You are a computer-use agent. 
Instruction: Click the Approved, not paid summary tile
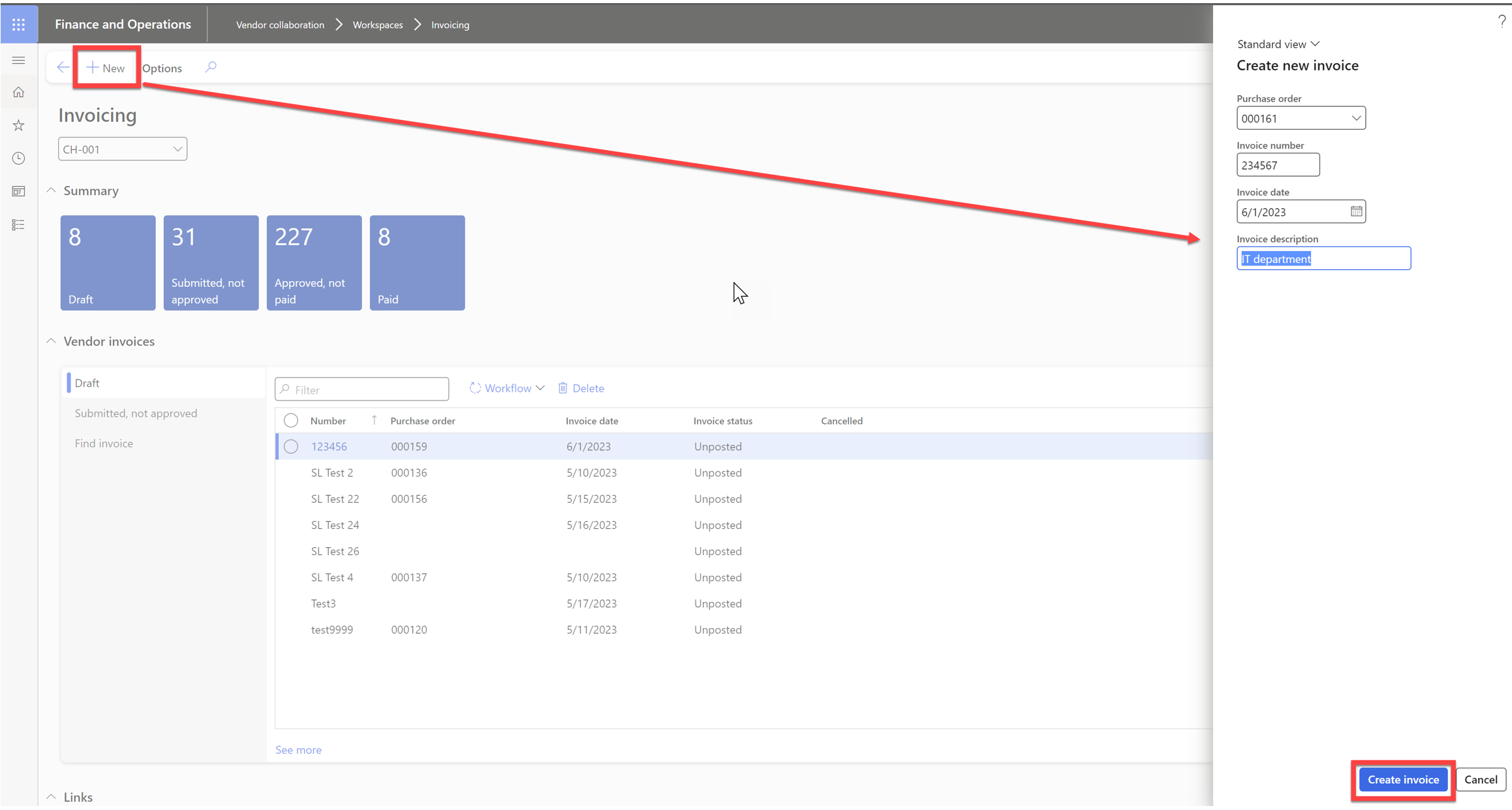point(313,262)
